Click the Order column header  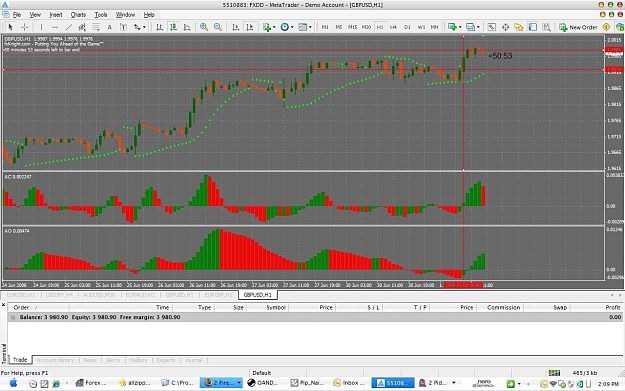[x=21, y=307]
